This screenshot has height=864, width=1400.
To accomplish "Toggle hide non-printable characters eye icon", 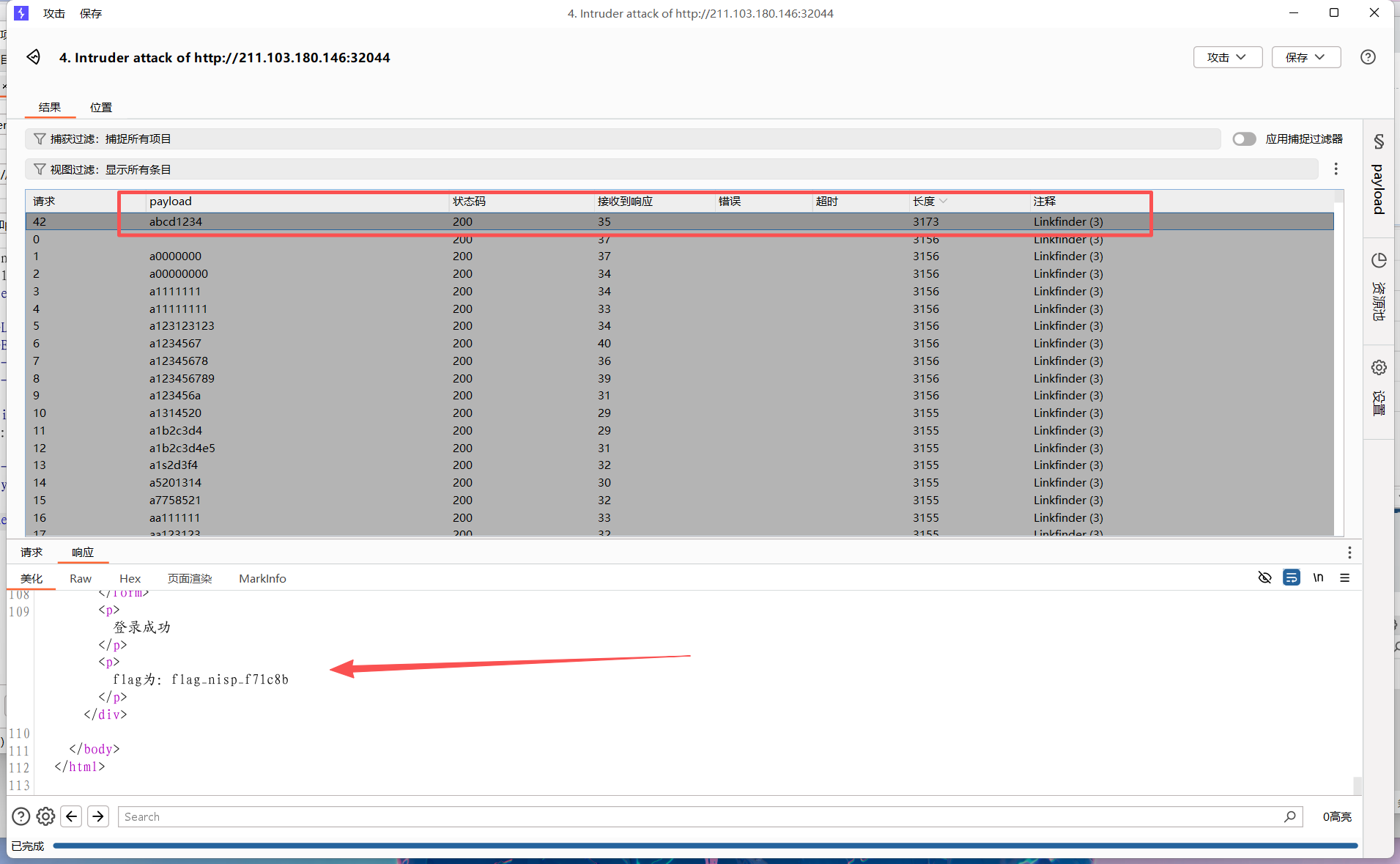I will click(1264, 577).
